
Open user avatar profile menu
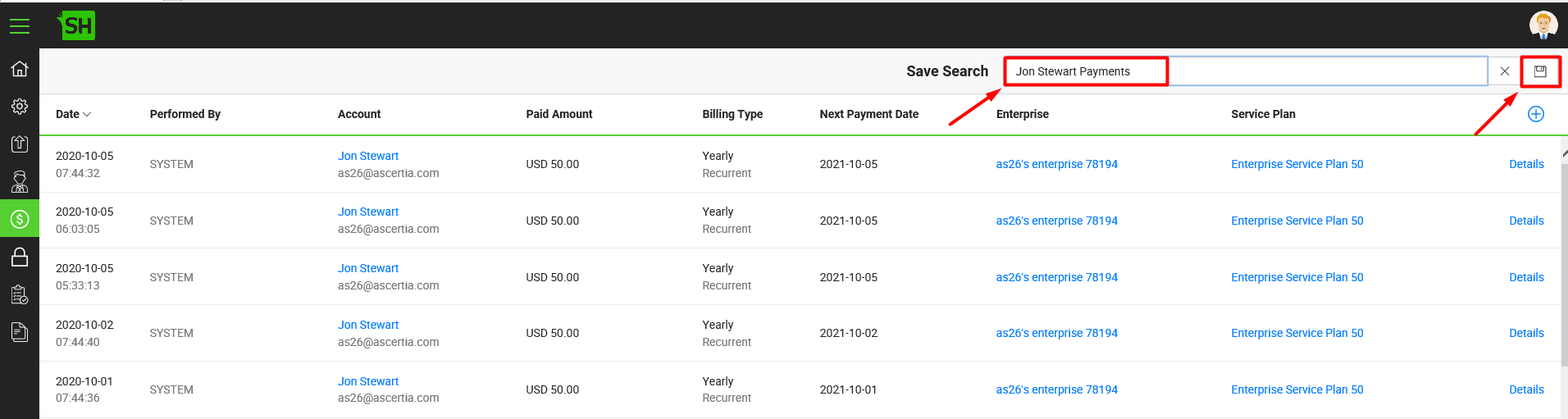click(1543, 25)
